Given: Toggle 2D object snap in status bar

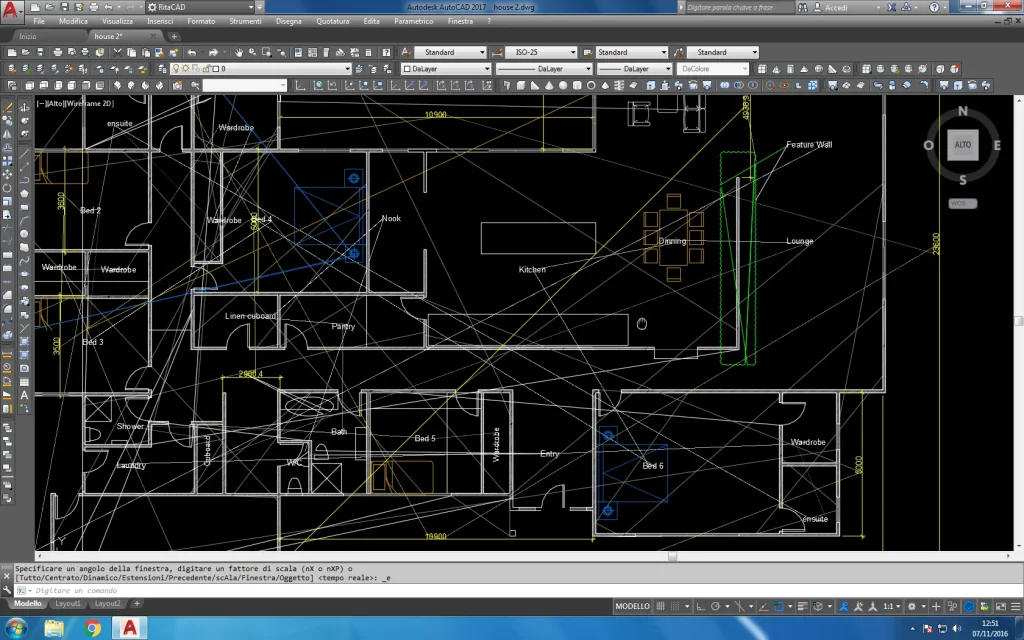Looking at the screenshot, I should click(778, 606).
